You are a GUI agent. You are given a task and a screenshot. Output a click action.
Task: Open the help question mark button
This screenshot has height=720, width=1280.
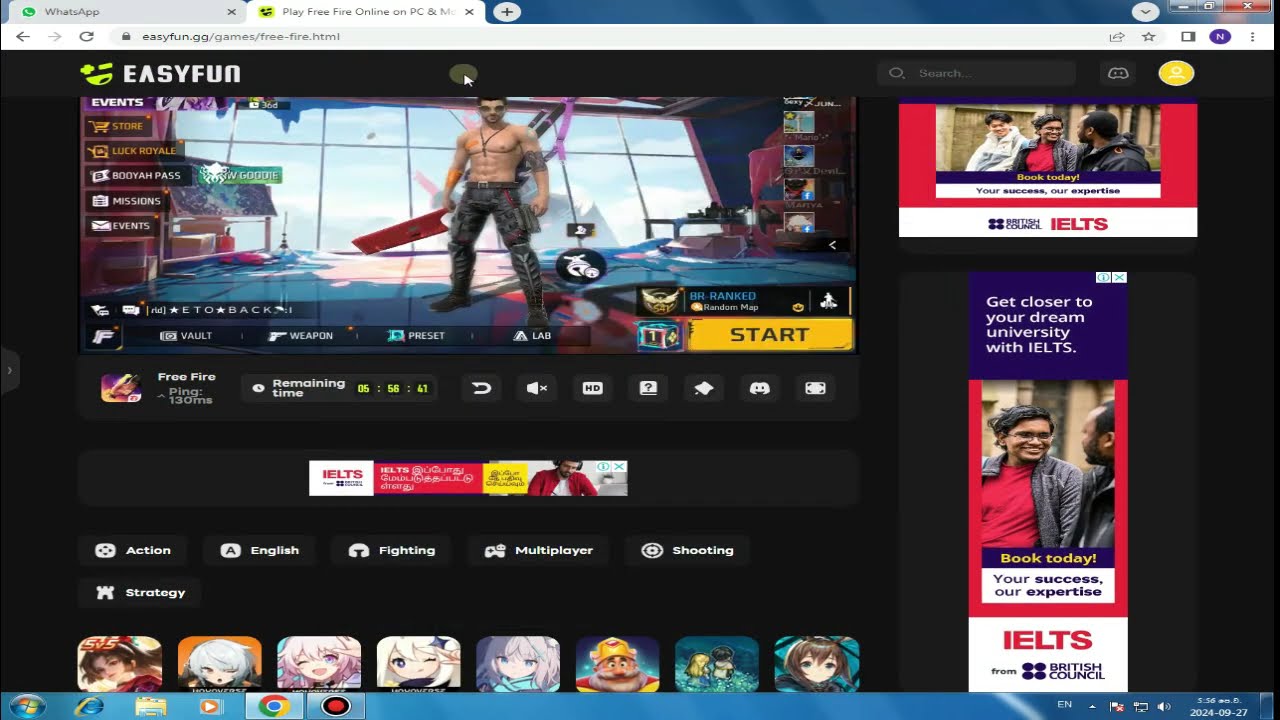tap(648, 388)
